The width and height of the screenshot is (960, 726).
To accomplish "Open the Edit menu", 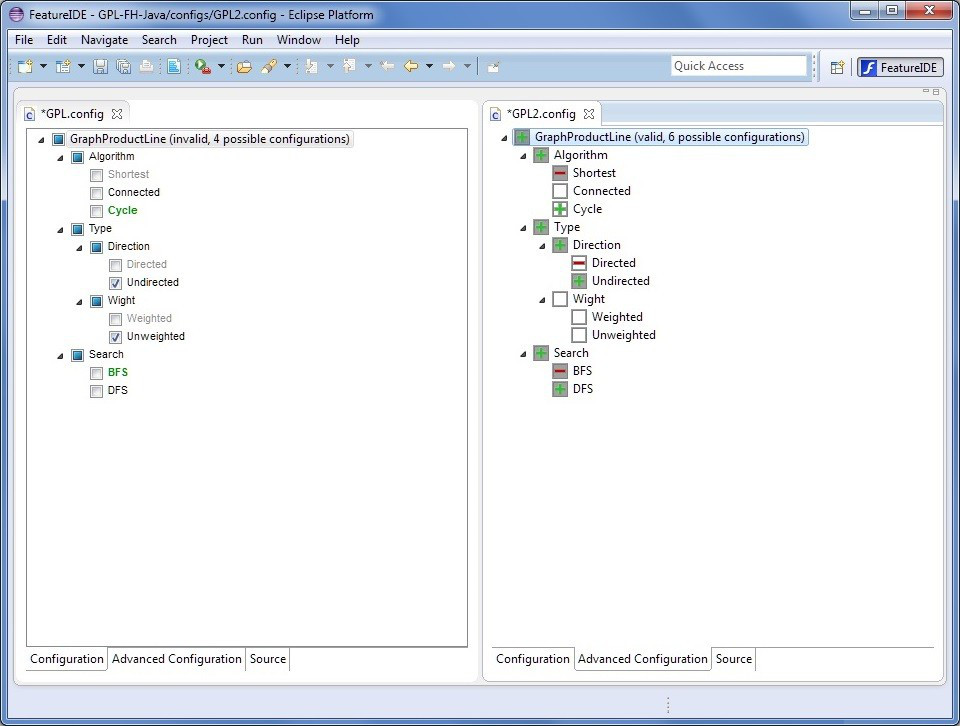I will [x=56, y=40].
